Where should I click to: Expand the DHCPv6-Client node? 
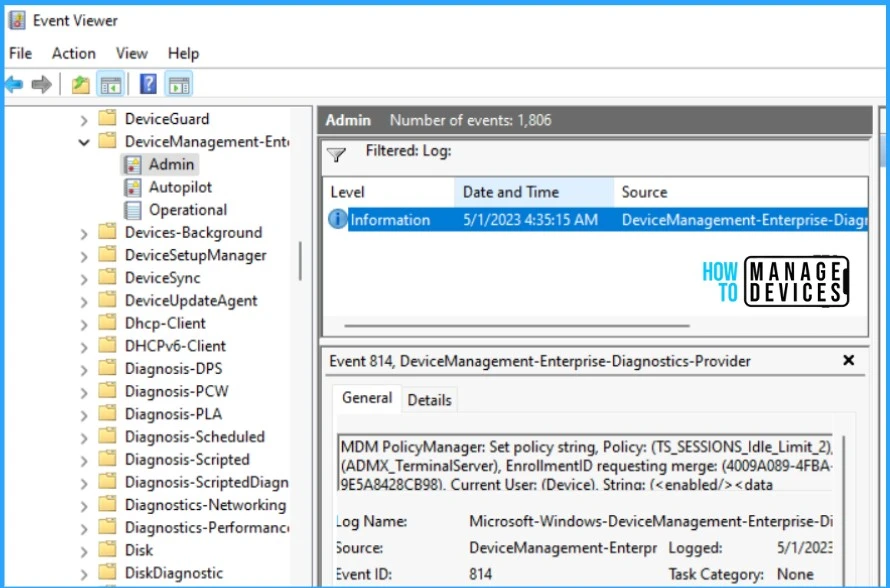click(84, 347)
